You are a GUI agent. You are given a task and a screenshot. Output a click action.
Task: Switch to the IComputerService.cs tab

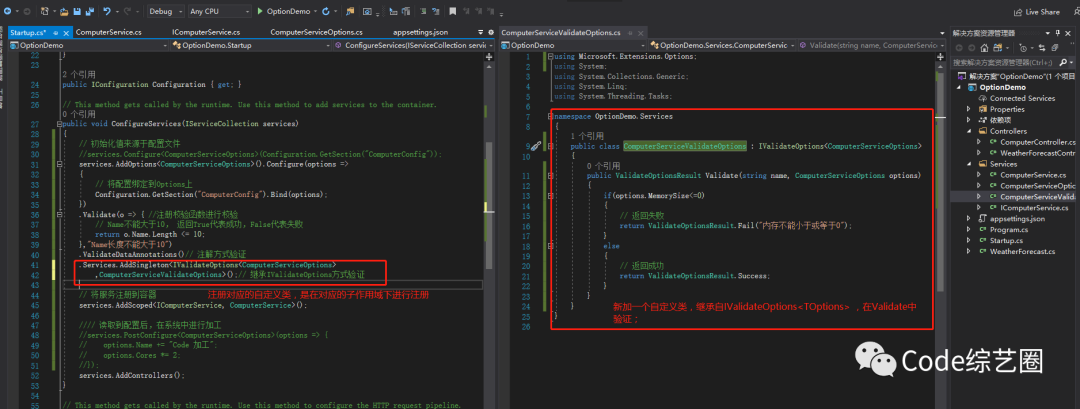[206, 32]
